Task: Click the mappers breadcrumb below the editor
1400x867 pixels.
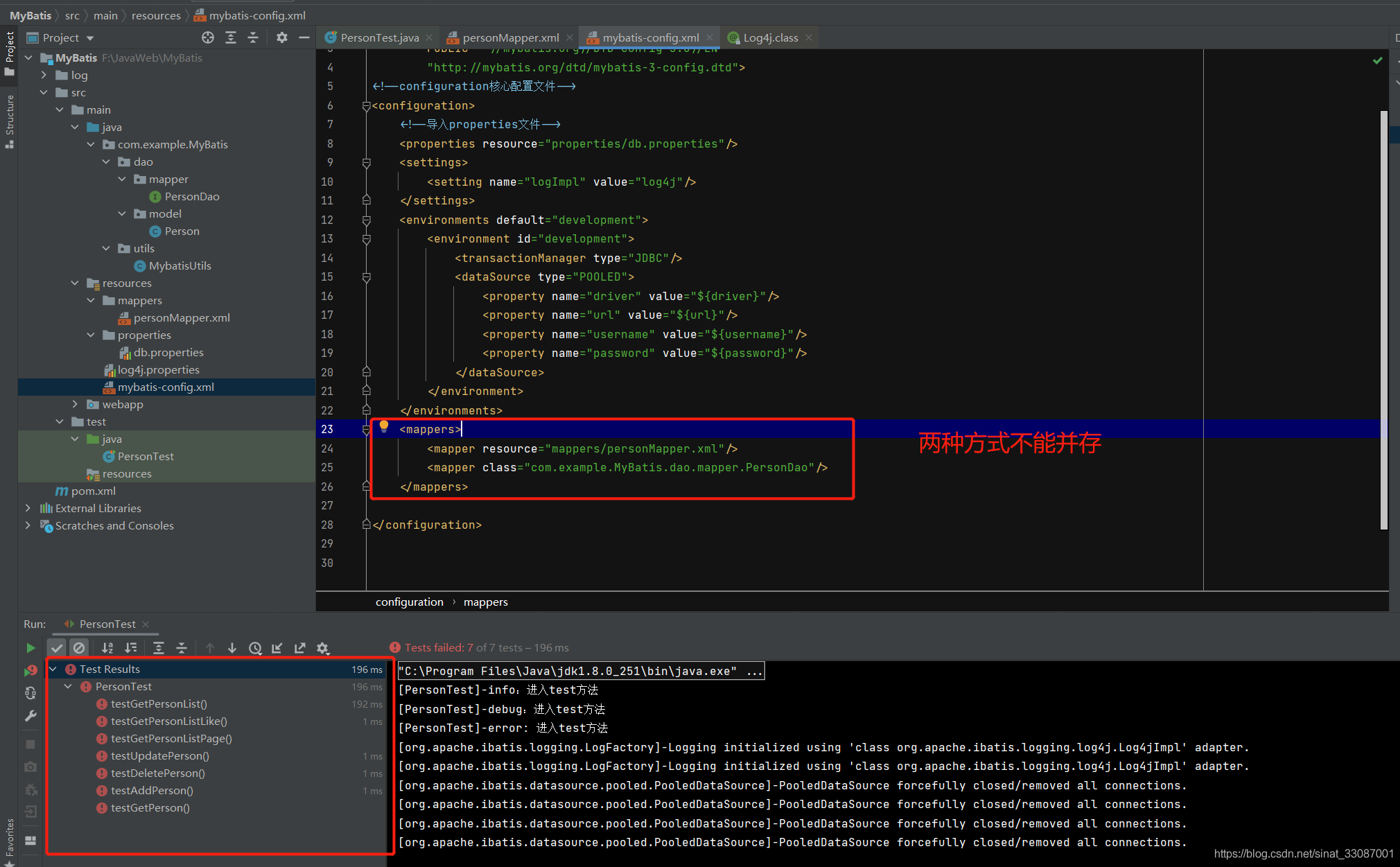Action: point(485,602)
